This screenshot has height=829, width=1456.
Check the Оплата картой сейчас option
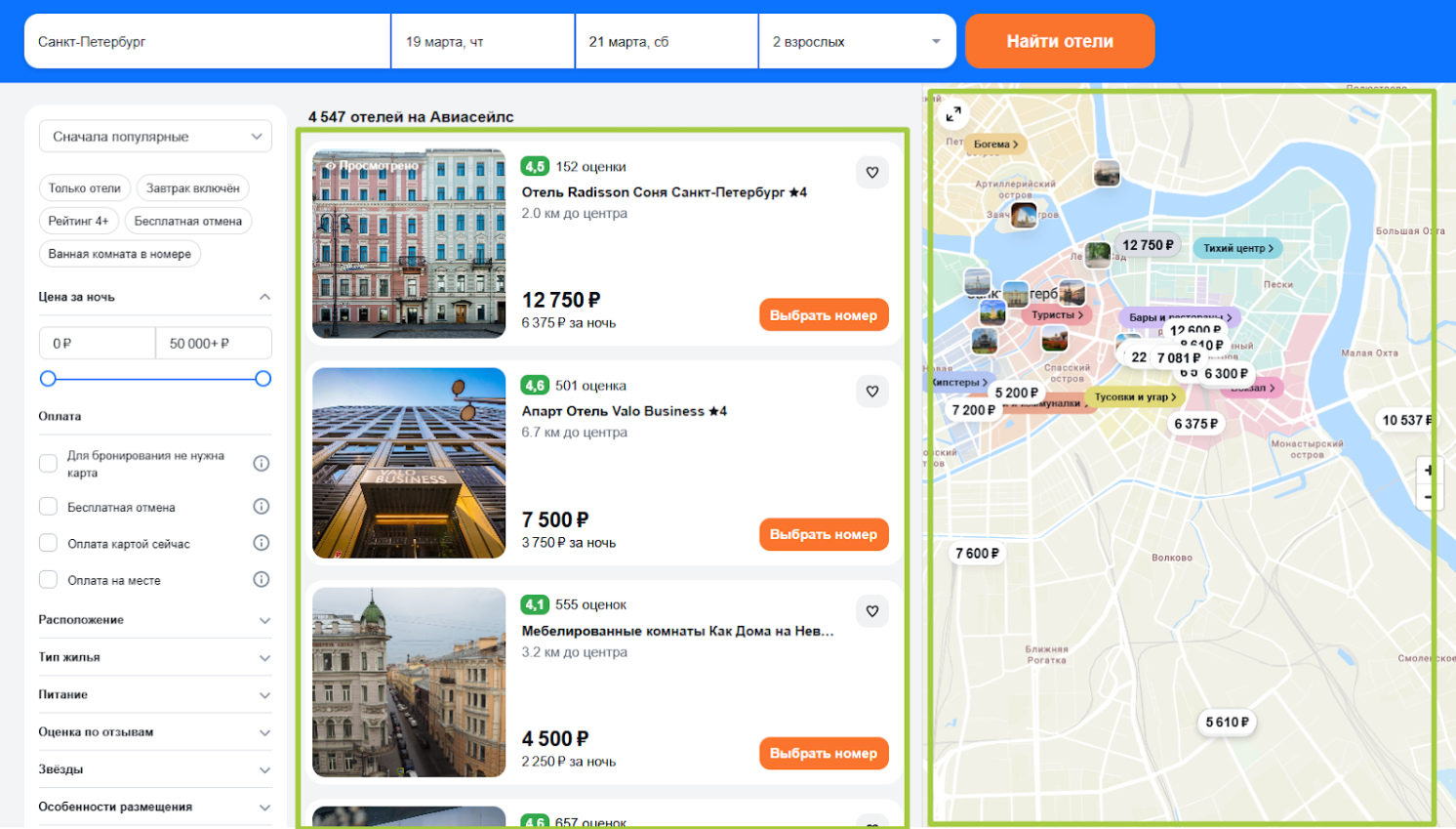[48, 543]
